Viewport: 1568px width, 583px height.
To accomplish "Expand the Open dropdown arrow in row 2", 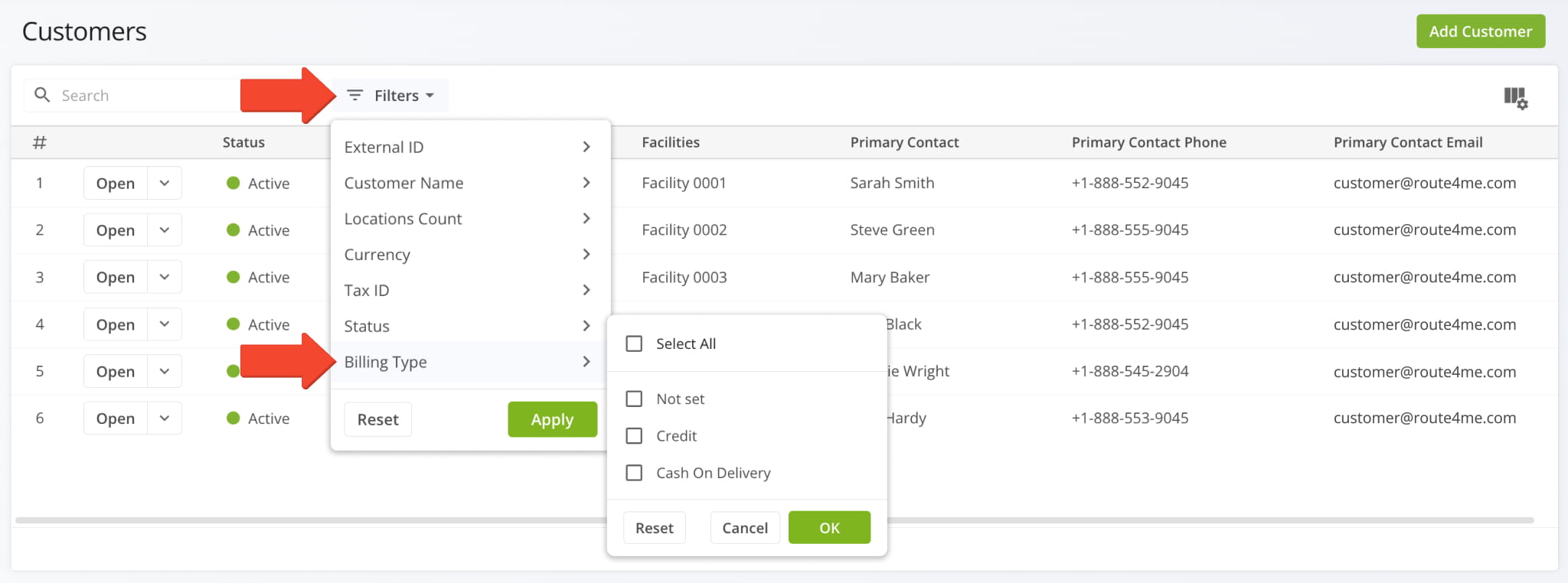I will (165, 230).
